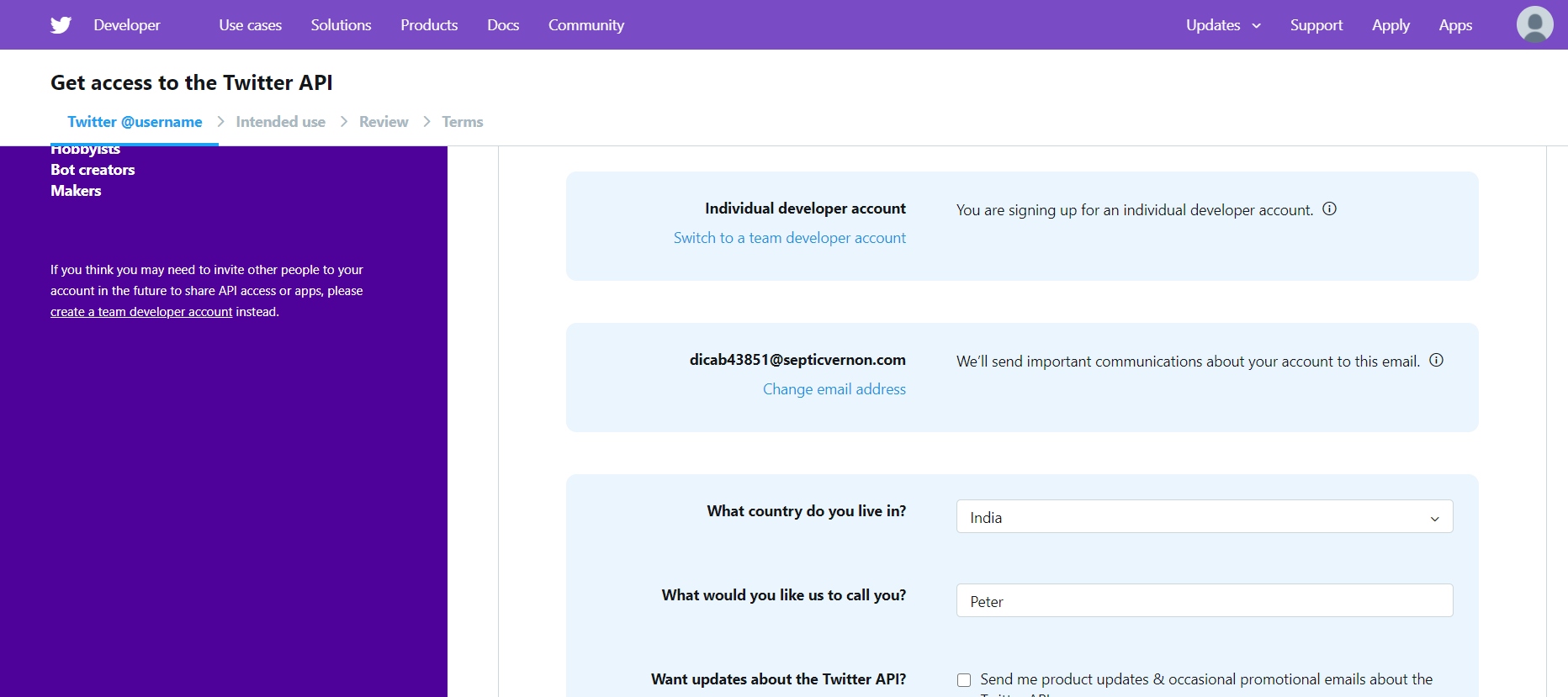Image resolution: width=1568 pixels, height=697 pixels.
Task: Click the email dicab43851@septicvernon.com
Action: tap(797, 360)
